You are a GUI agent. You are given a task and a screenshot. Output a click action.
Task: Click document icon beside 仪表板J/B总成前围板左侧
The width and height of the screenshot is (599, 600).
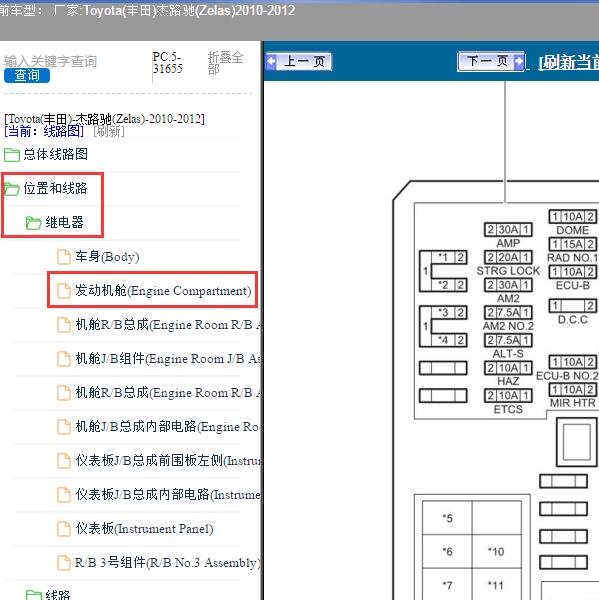[x=64, y=461]
